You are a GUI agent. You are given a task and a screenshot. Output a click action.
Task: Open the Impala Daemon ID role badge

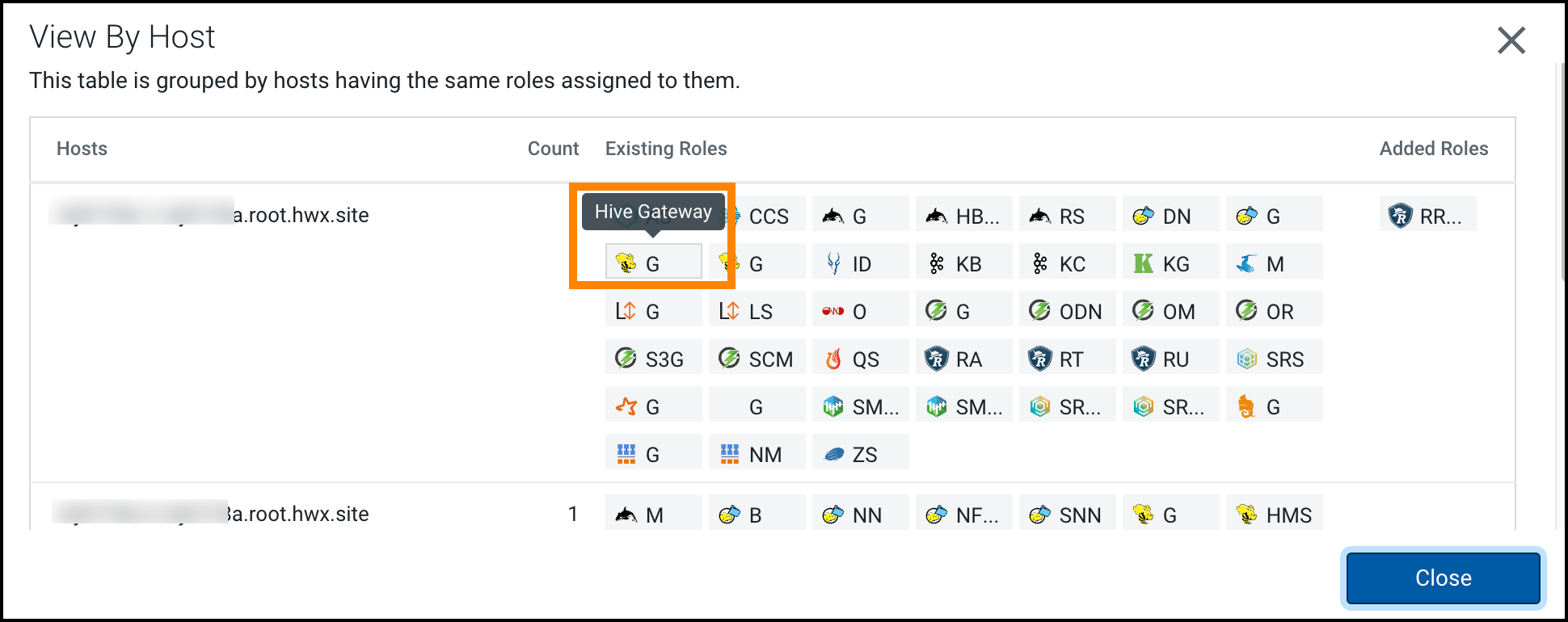(x=860, y=261)
